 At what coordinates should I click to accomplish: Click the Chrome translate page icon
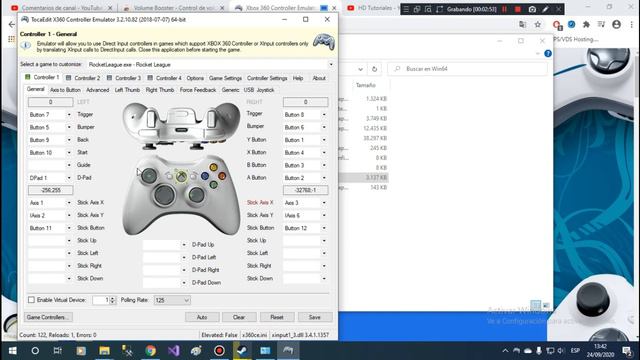pyautogui.click(x=522, y=24)
